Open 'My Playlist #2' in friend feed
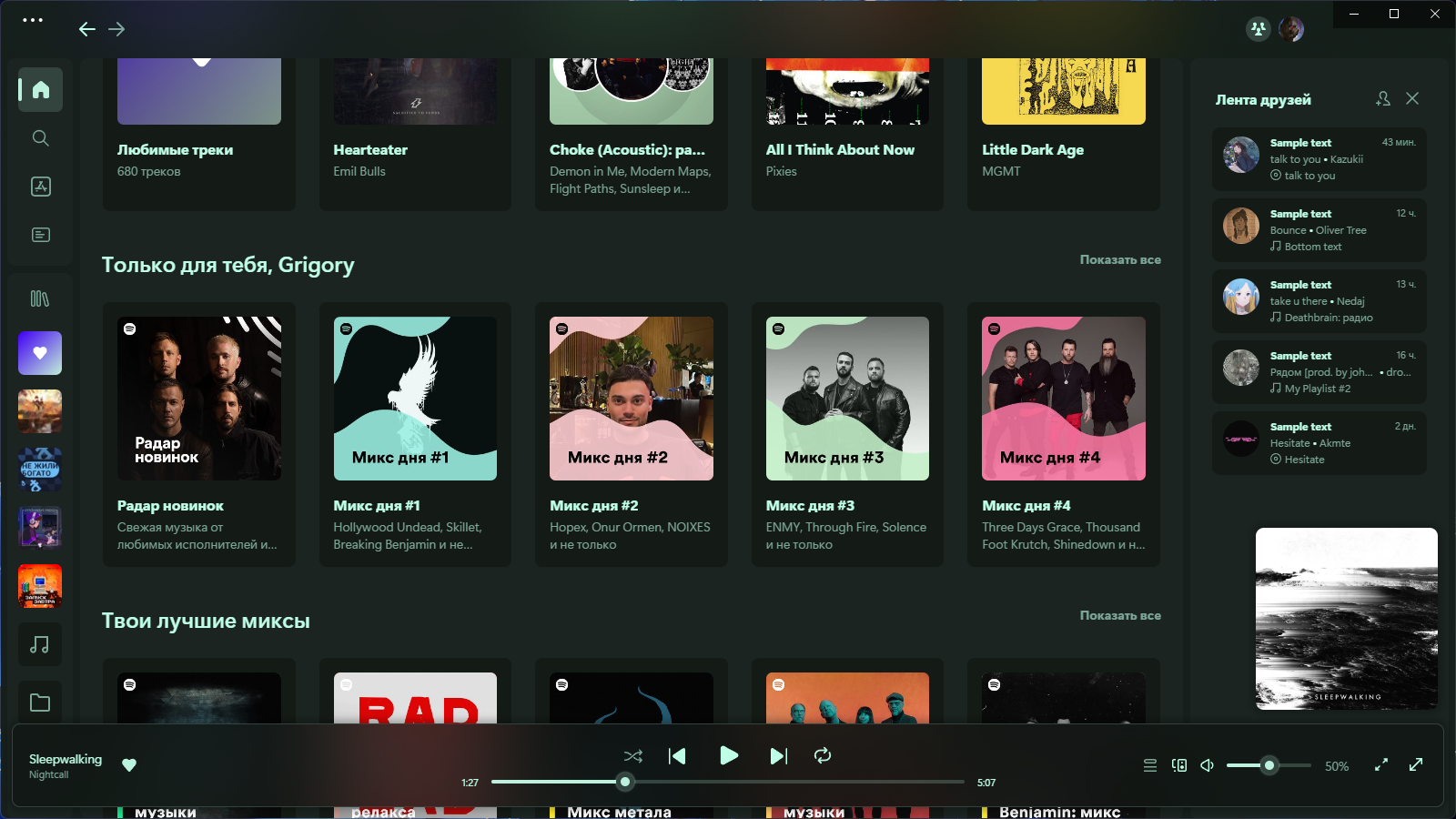Image resolution: width=1456 pixels, height=819 pixels. (1317, 389)
